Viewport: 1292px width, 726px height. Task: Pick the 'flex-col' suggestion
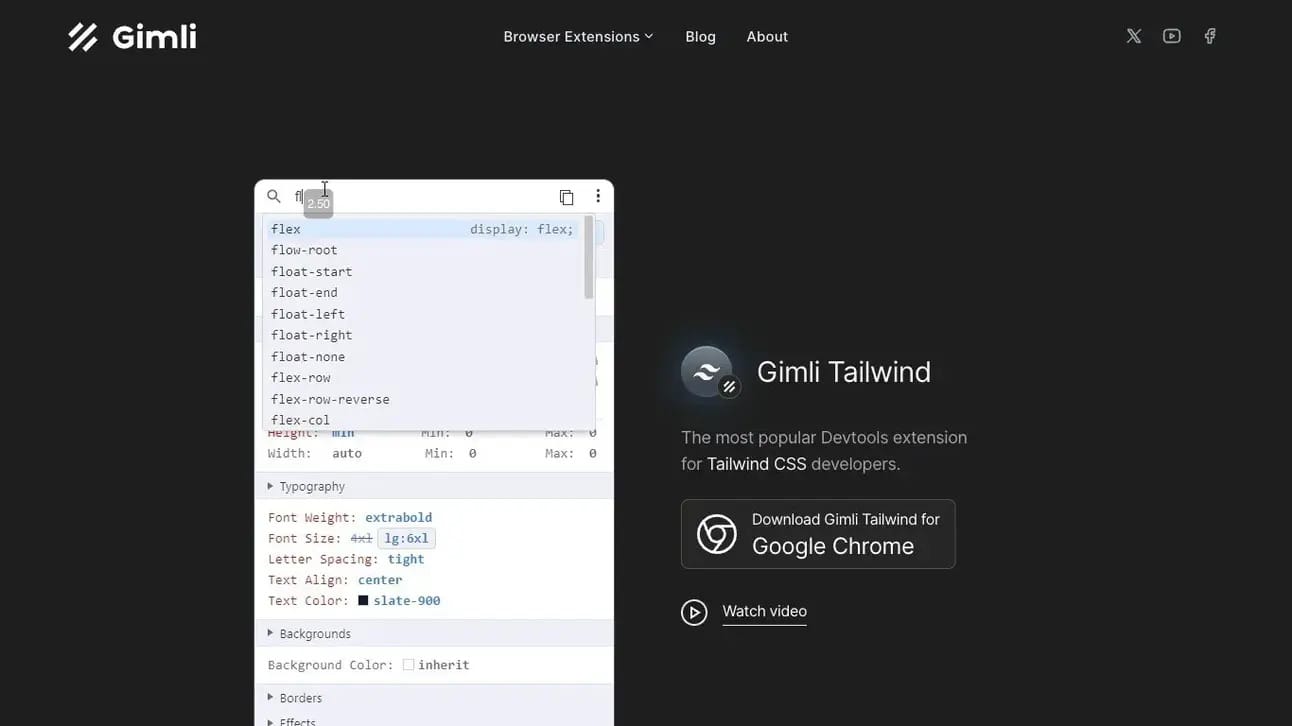pyautogui.click(x=423, y=420)
